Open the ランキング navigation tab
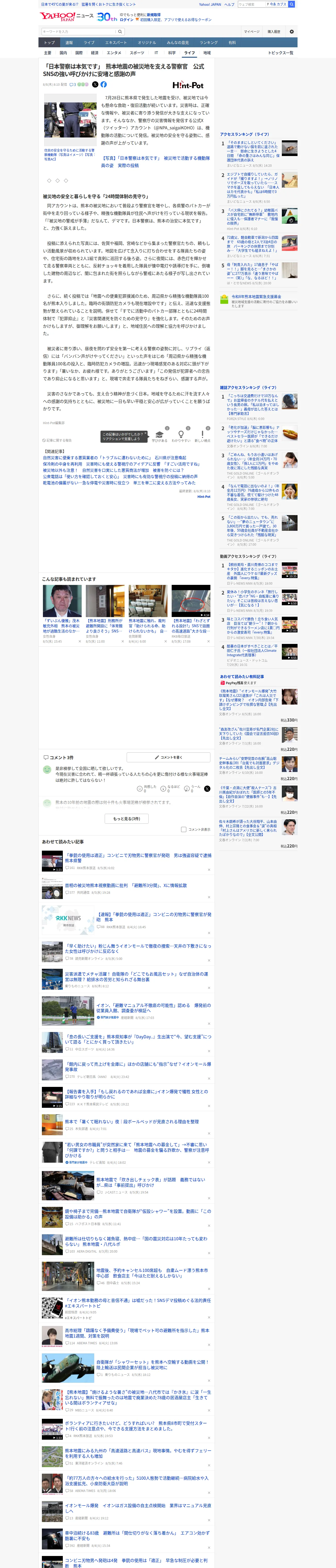The width and height of the screenshot is (336, 1568). pyautogui.click(x=209, y=43)
